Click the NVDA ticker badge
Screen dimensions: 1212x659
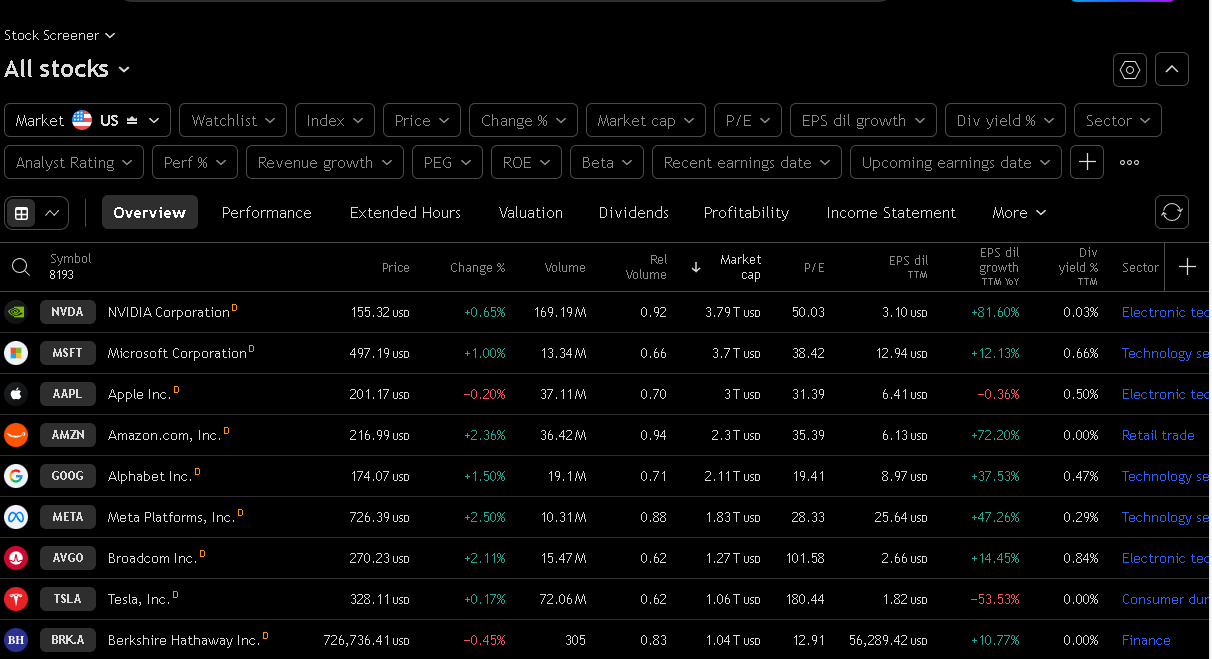tap(68, 312)
